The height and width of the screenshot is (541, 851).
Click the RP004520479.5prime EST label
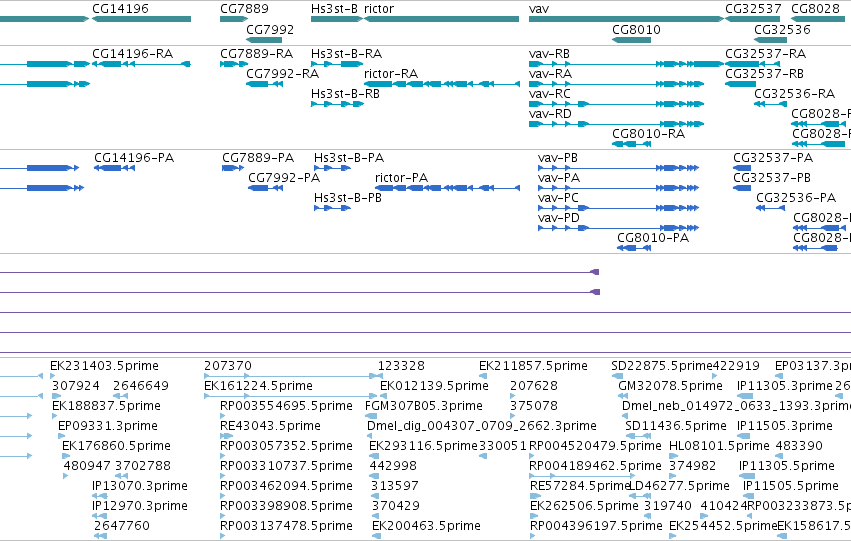[x=595, y=447]
